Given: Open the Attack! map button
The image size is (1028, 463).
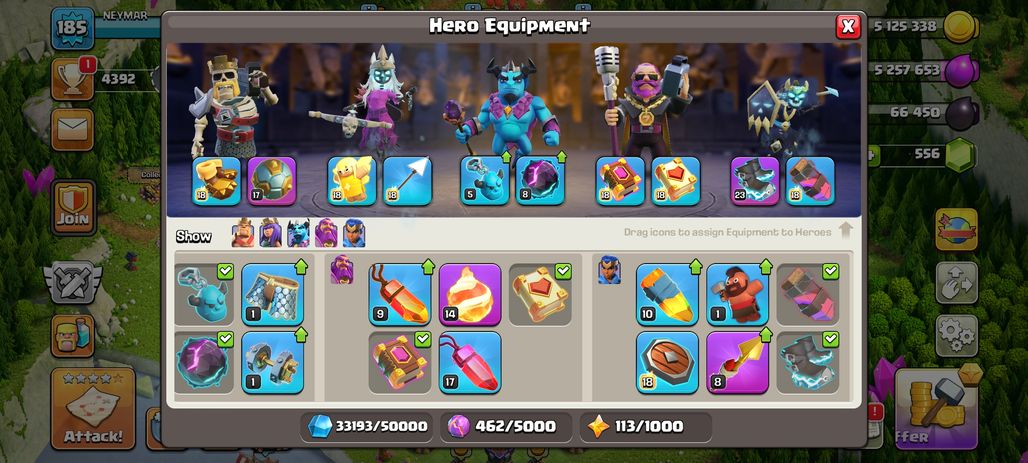Looking at the screenshot, I should (x=92, y=408).
